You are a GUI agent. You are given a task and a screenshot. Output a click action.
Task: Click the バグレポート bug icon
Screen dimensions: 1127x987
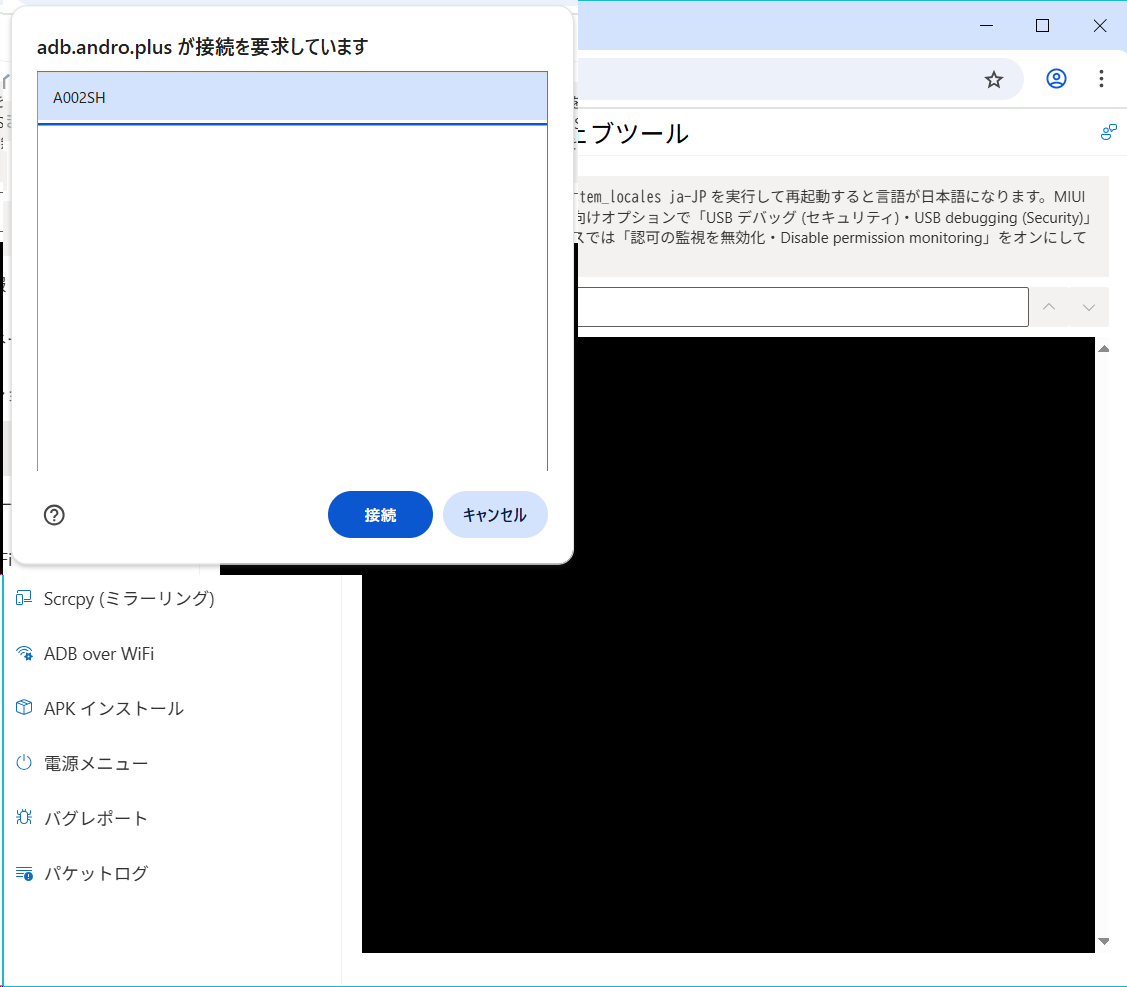24,818
